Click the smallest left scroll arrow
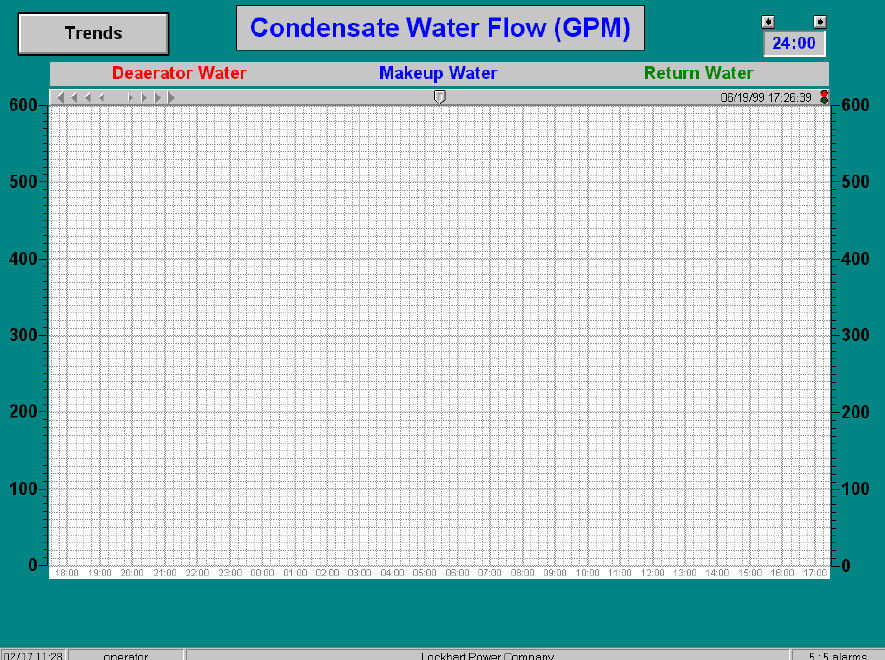 (101, 98)
